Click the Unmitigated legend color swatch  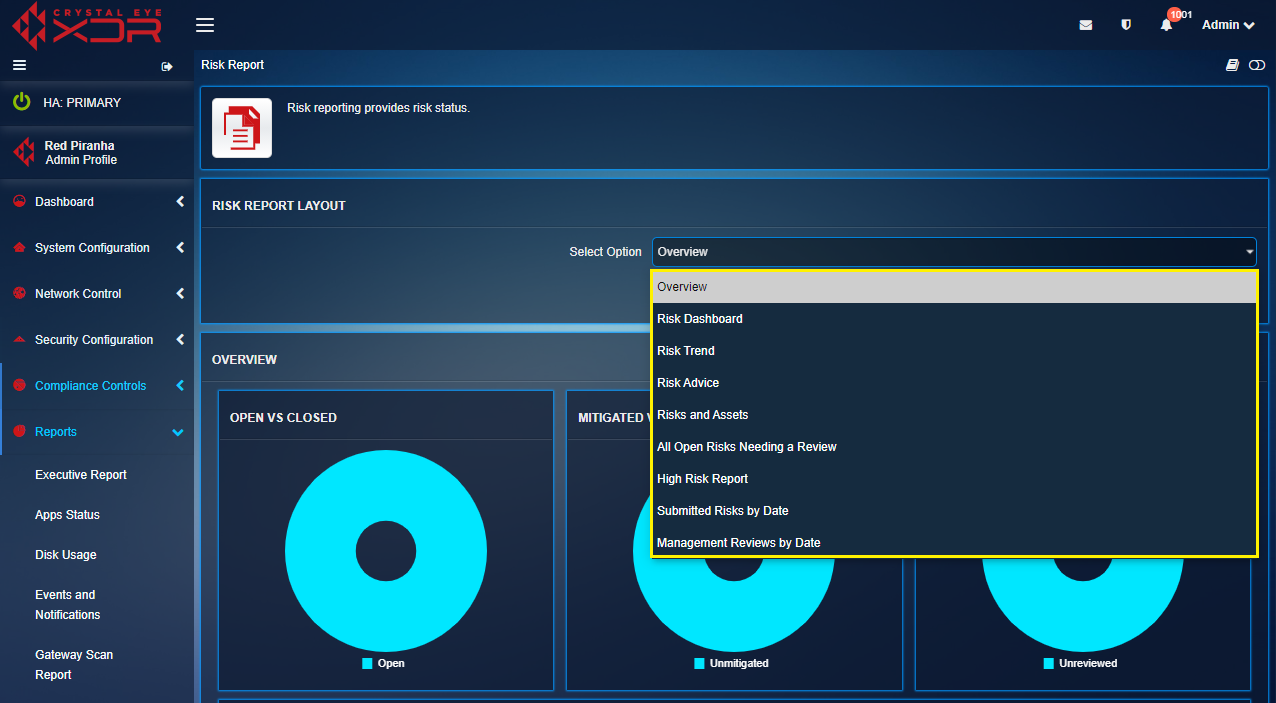(699, 663)
